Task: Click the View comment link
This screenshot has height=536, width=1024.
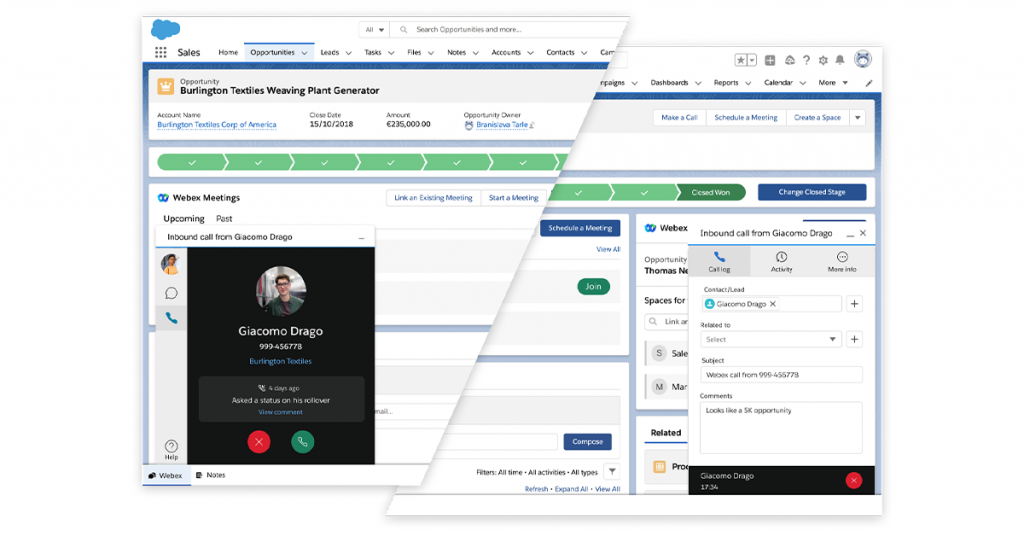Action: coord(280,412)
